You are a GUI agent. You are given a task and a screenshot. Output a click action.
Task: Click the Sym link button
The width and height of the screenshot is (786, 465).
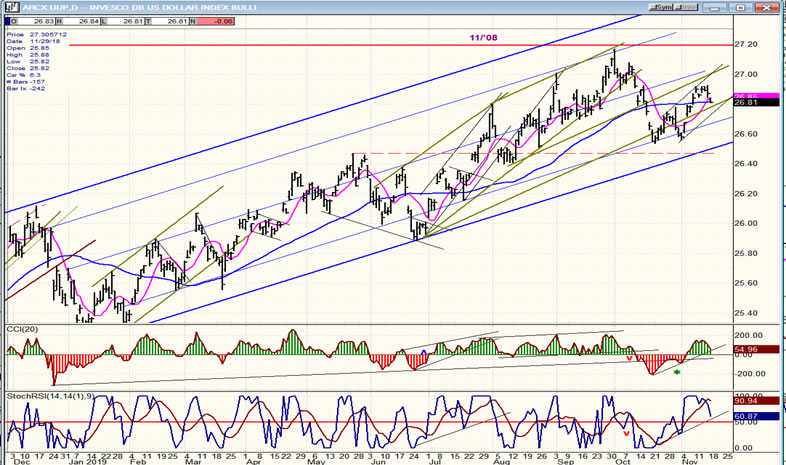[x=661, y=7]
